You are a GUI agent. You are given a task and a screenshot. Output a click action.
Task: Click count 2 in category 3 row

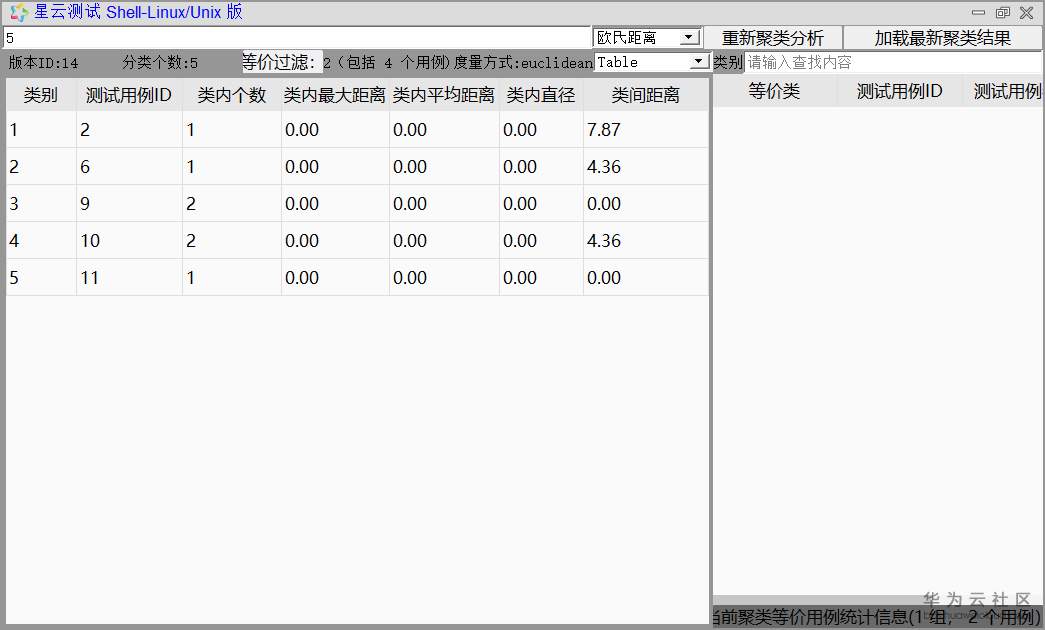[231, 203]
